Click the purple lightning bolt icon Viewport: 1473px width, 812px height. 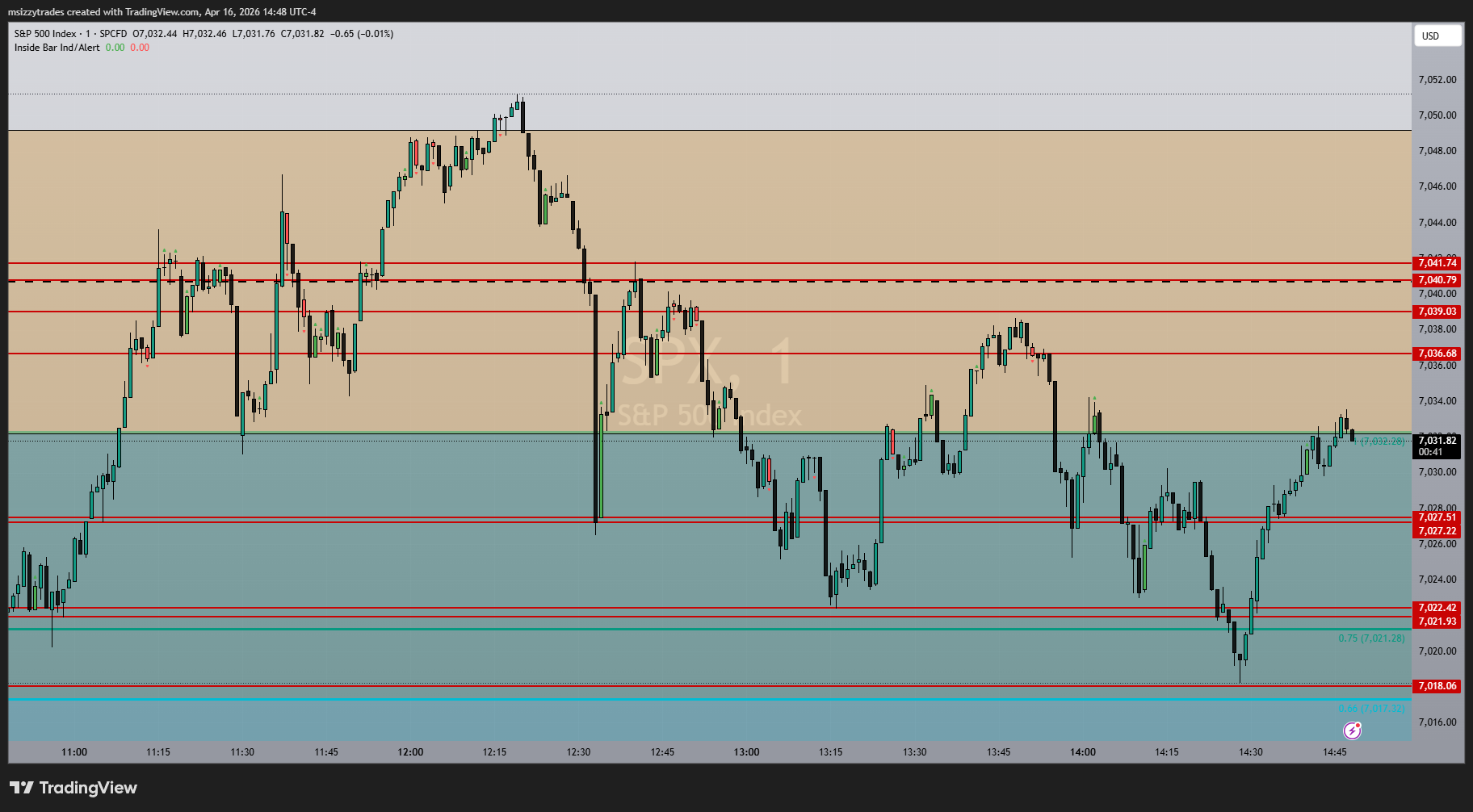[1352, 730]
